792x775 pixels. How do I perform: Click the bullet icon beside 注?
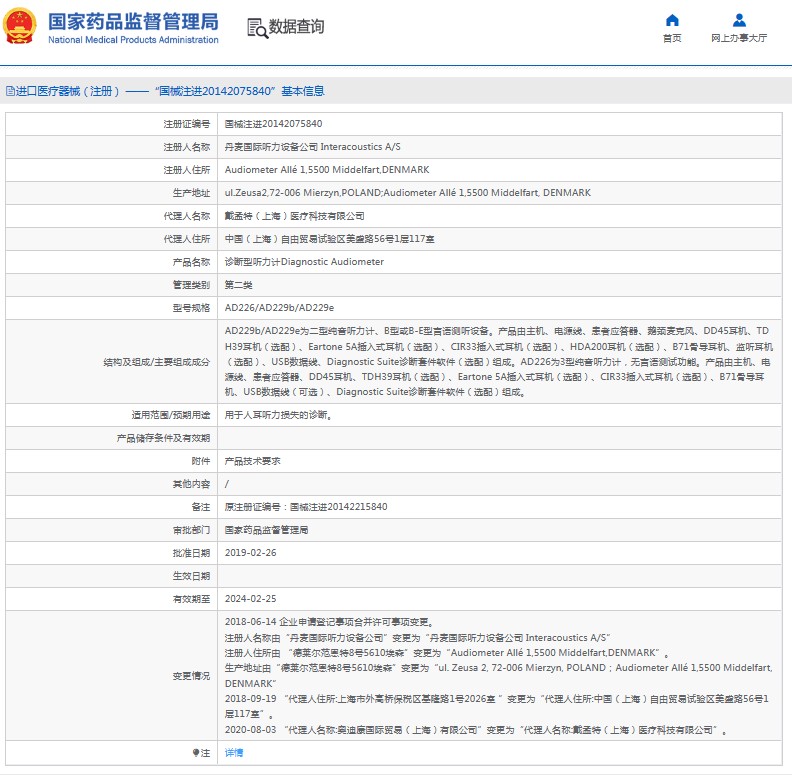pyautogui.click(x=196, y=752)
